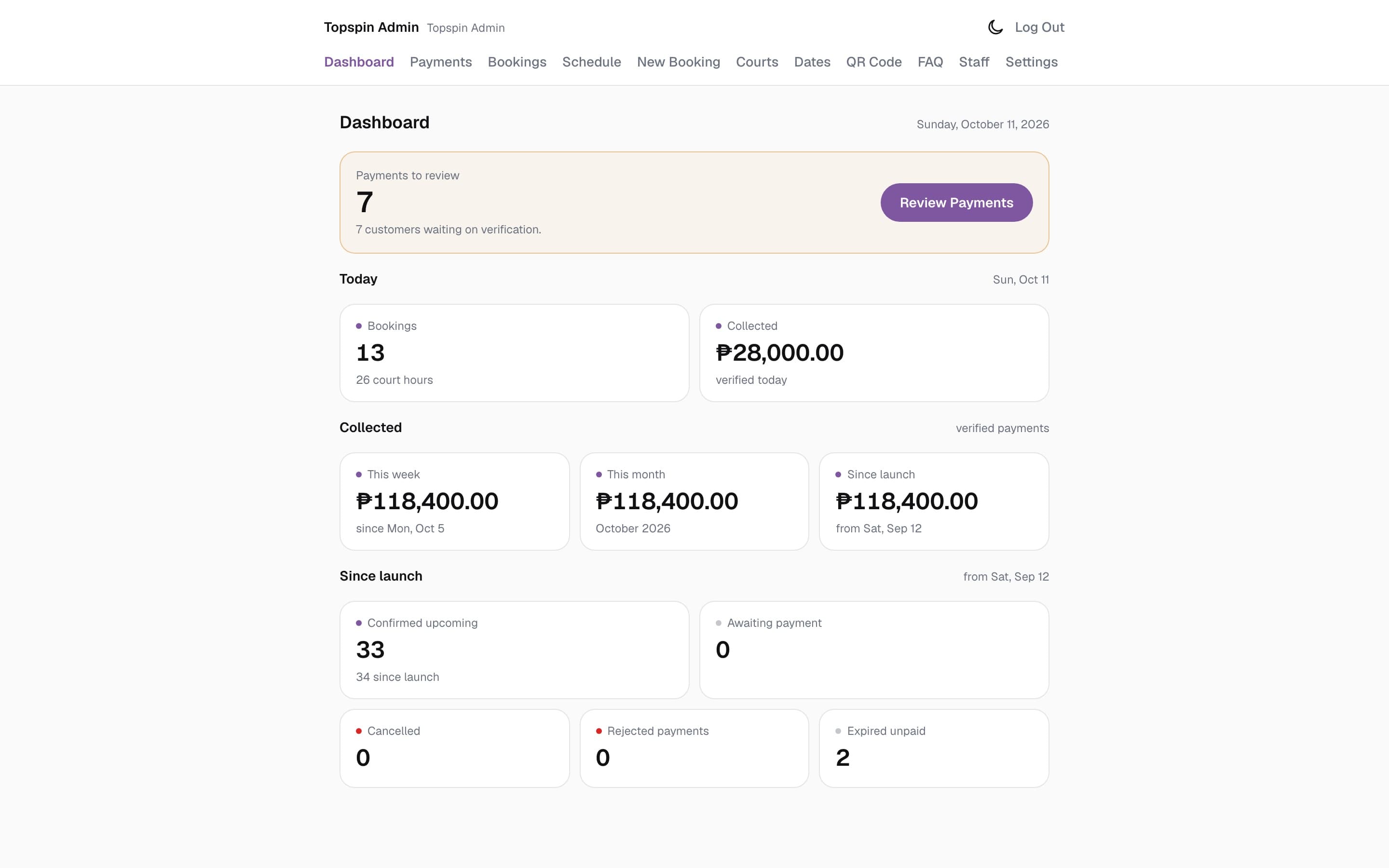This screenshot has height=868, width=1389.
Task: Click the October 2026 caption
Action: point(633,528)
